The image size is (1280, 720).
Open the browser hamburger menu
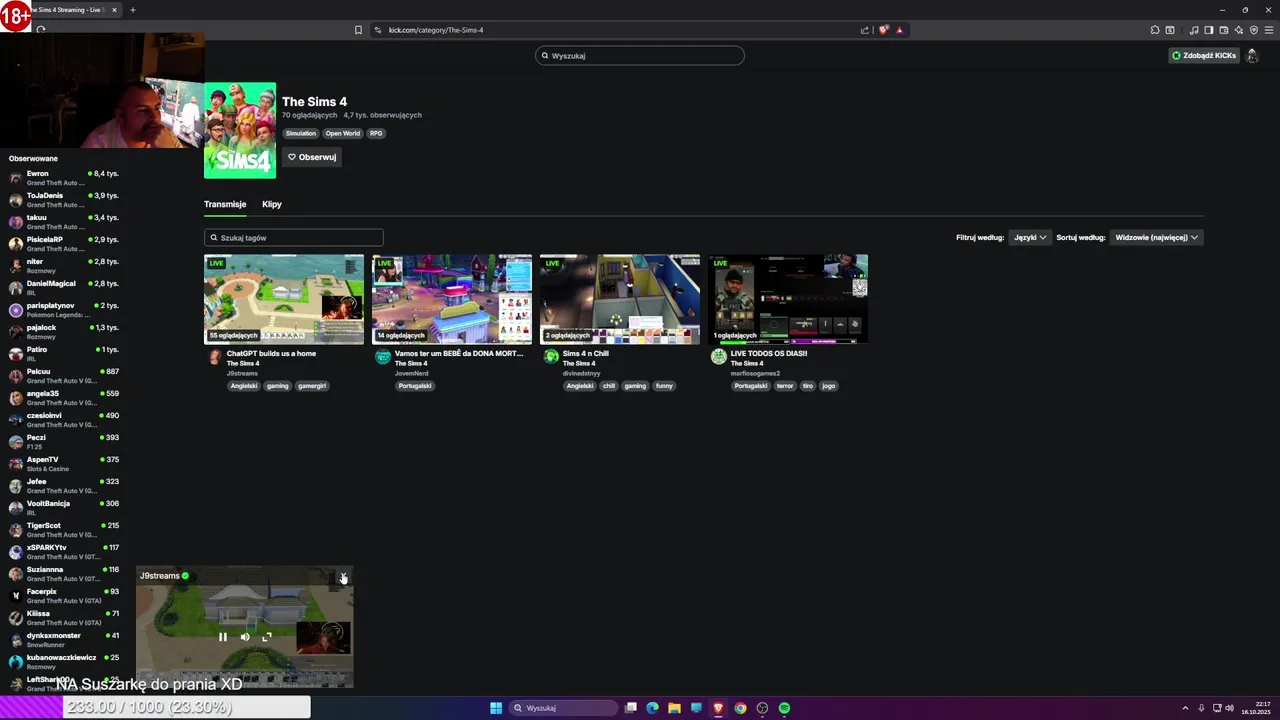1269,30
